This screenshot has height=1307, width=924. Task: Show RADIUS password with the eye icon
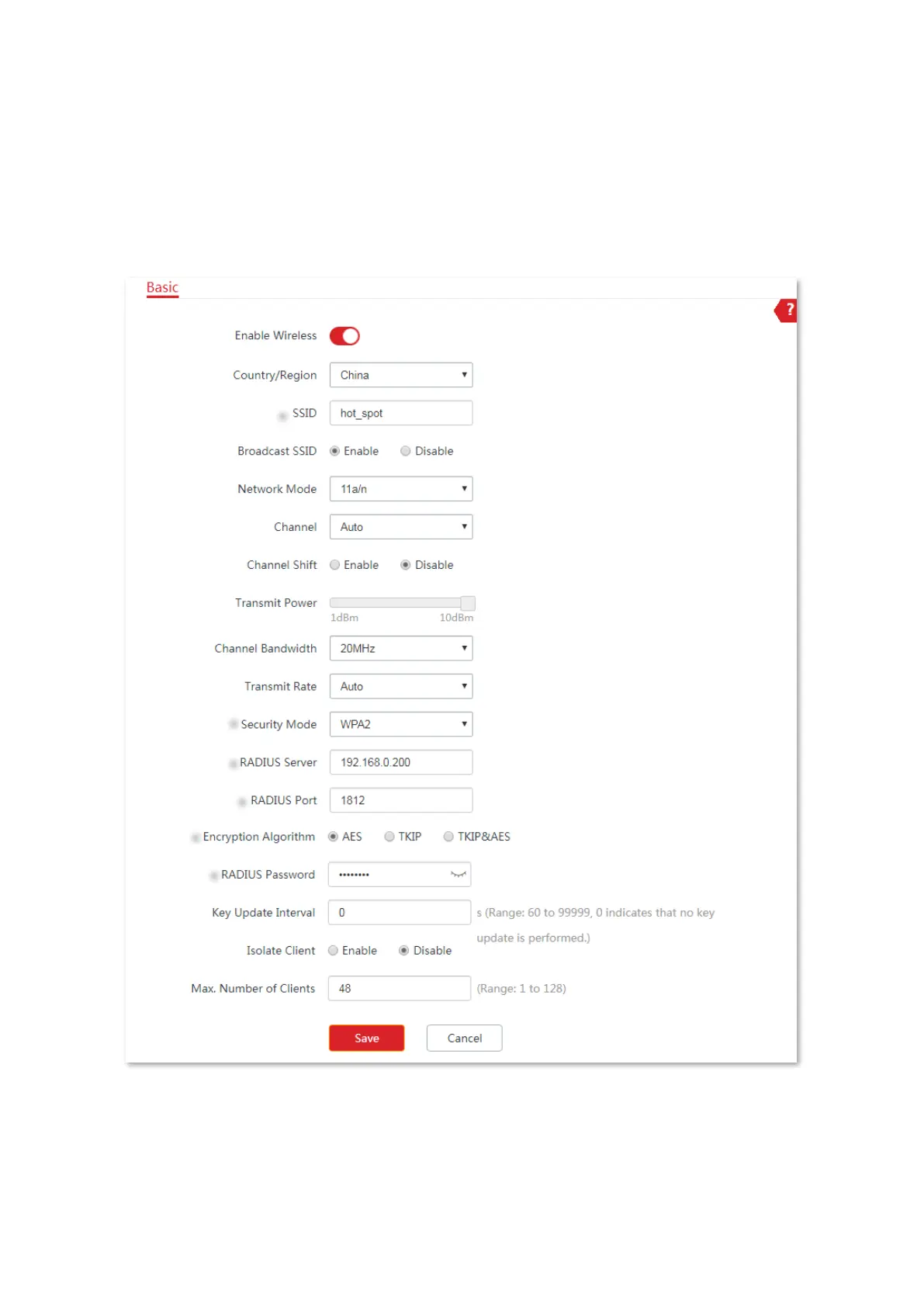[x=459, y=875]
